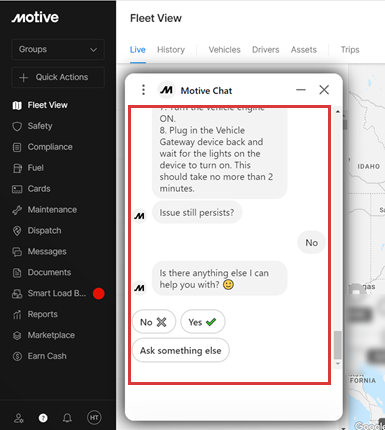The height and width of the screenshot is (430, 385).
Task: Click the Fuel pump icon
Action: (17, 168)
